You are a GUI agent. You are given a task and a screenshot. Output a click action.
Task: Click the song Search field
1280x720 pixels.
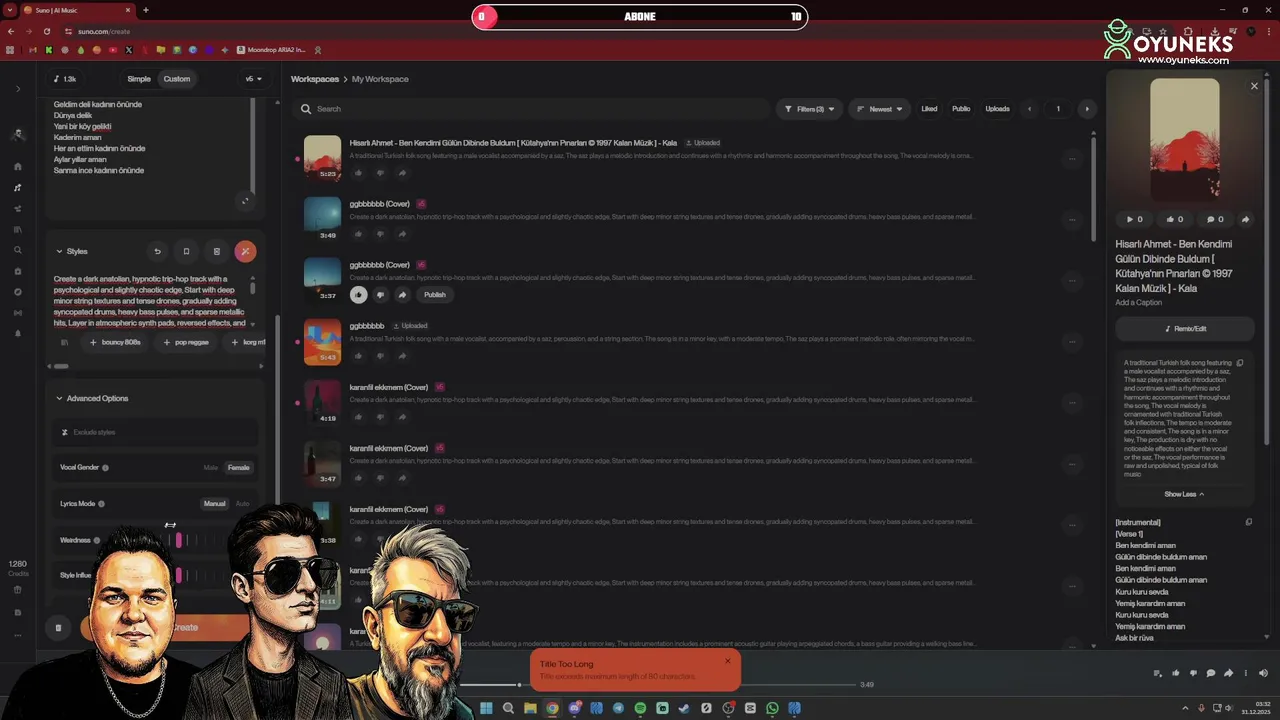532,109
